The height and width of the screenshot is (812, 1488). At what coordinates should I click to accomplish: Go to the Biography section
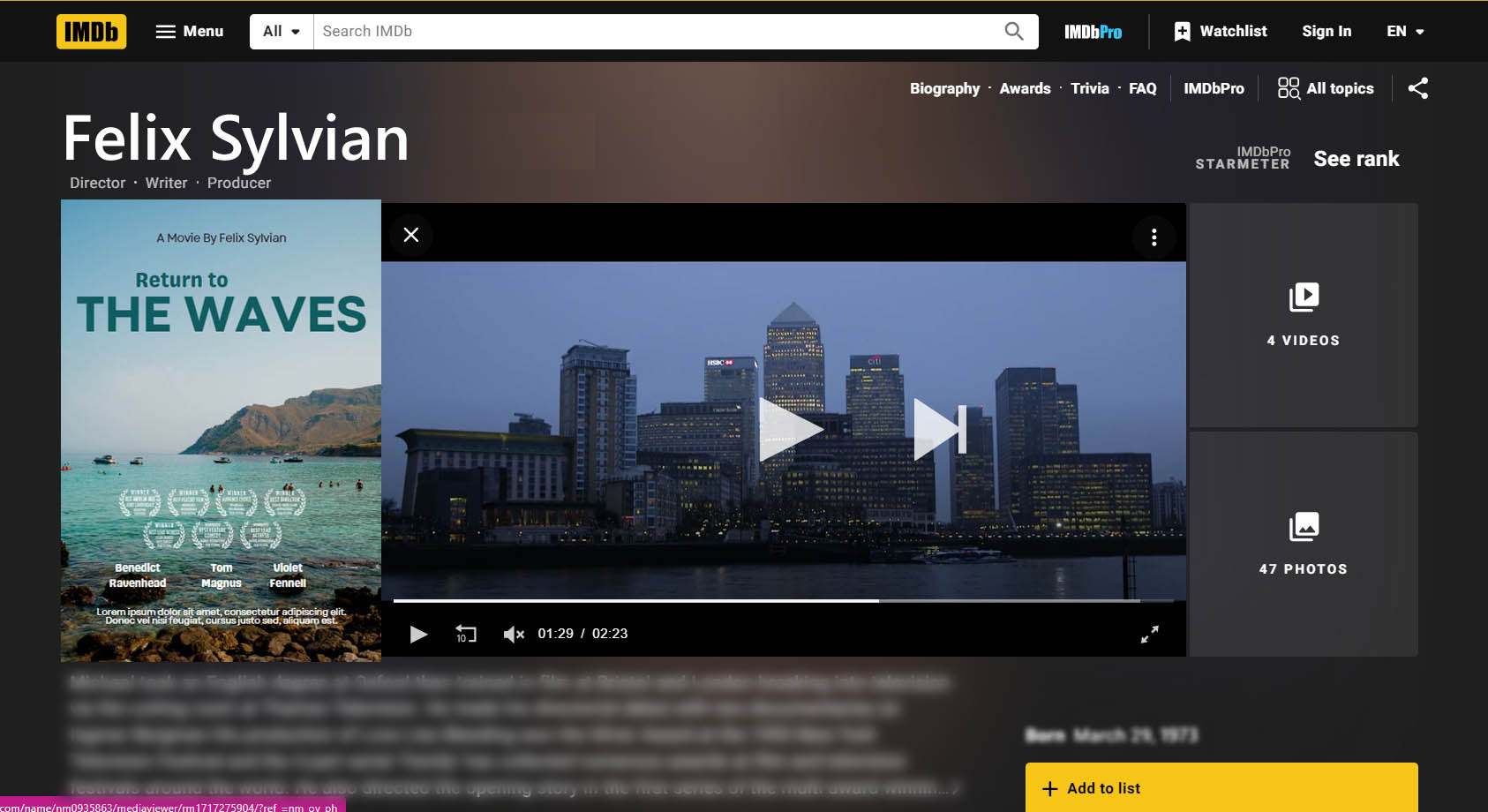(x=944, y=88)
